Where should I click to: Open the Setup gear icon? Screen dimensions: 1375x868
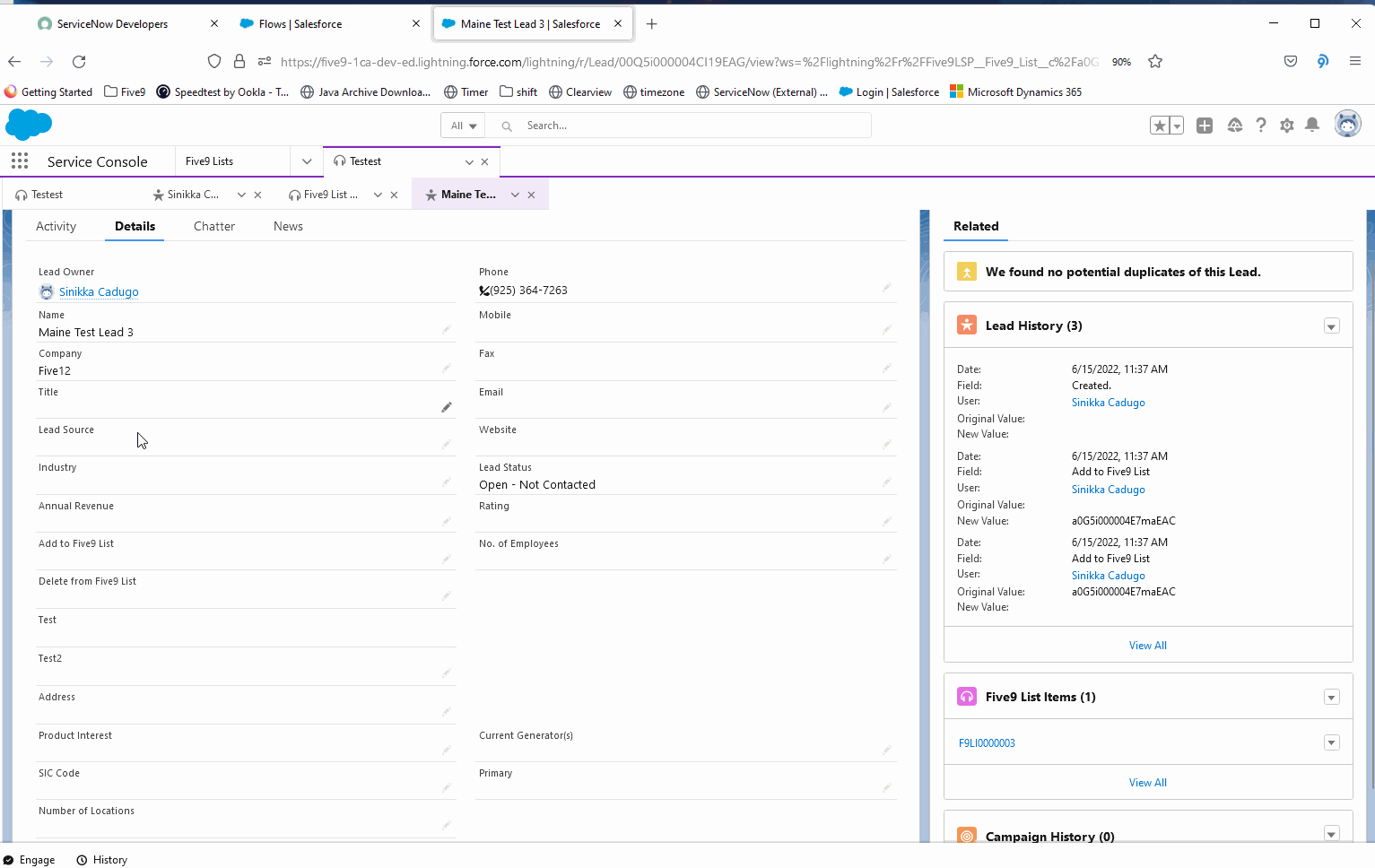pos(1287,126)
